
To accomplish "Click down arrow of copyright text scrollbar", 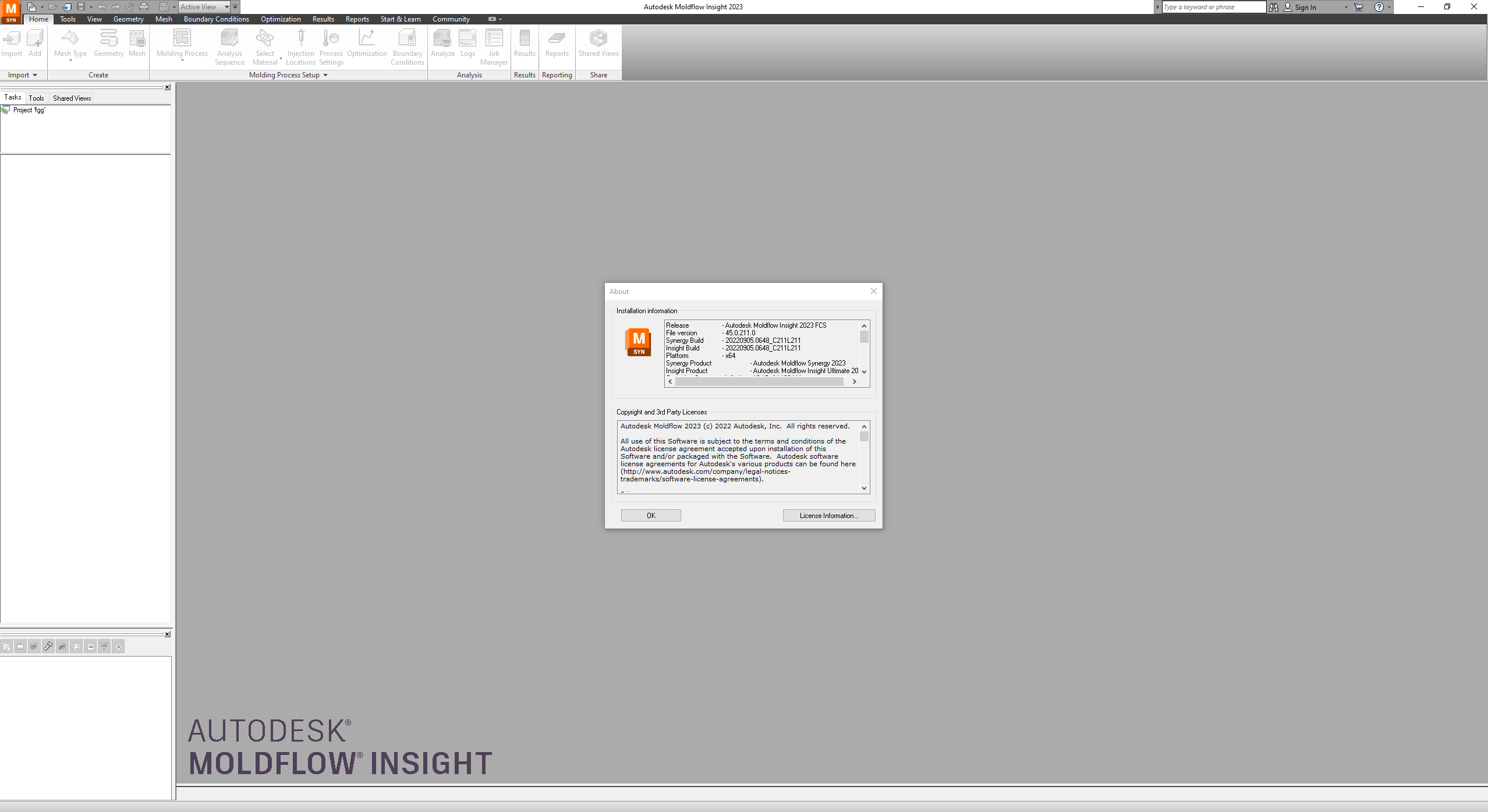I will [x=865, y=488].
